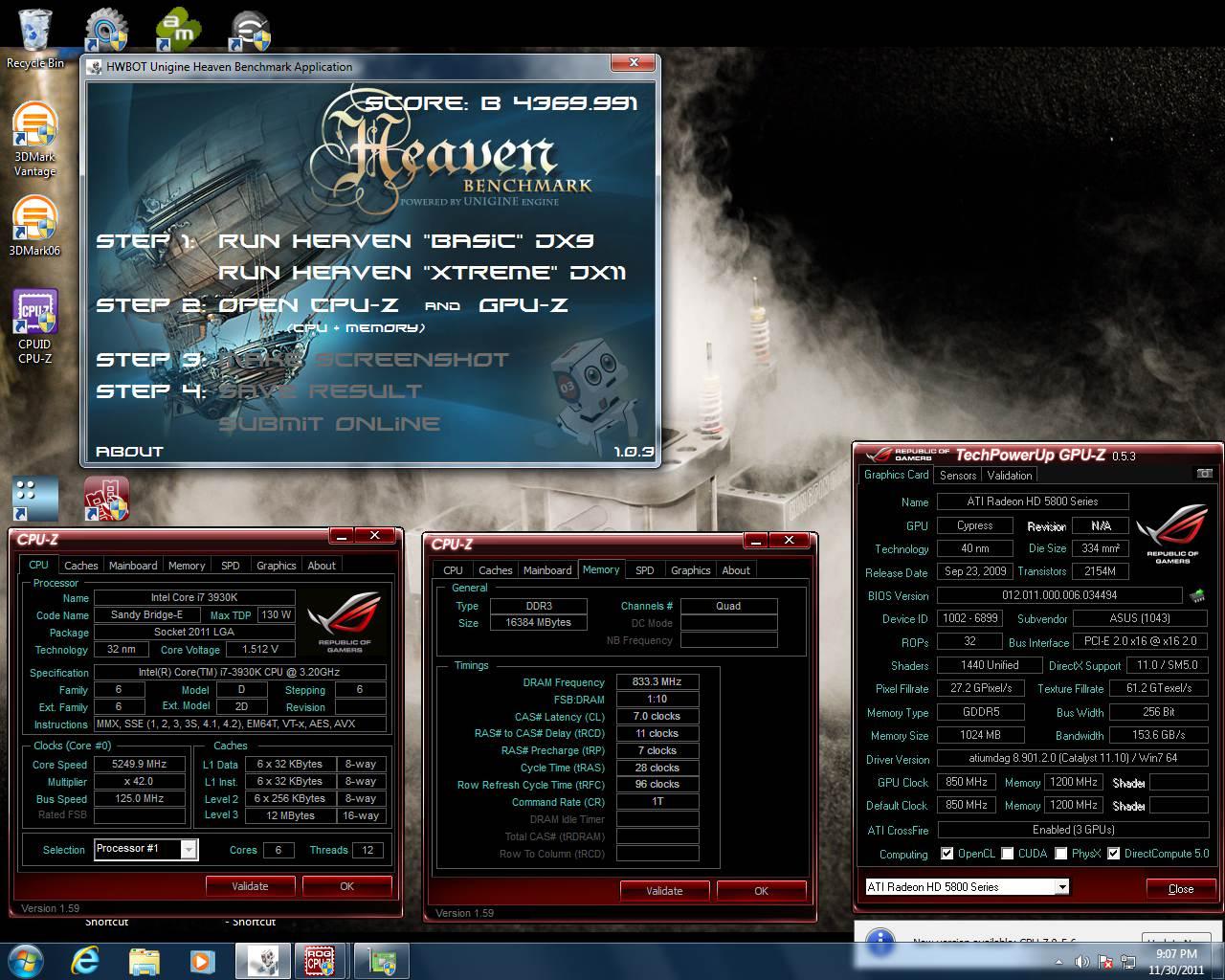Open the 3DMark06 desktop shortcut
The image size is (1225, 980).
34,227
